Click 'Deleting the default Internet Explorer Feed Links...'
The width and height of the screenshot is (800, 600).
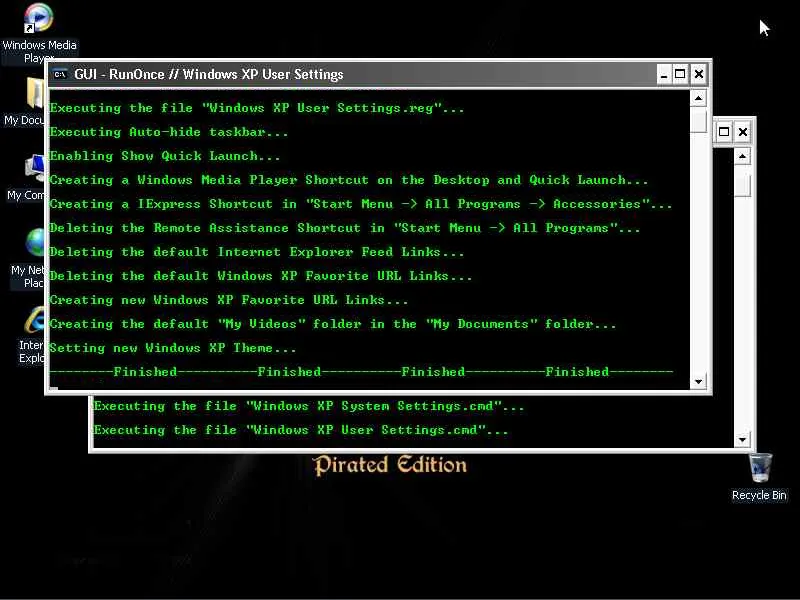pos(257,252)
